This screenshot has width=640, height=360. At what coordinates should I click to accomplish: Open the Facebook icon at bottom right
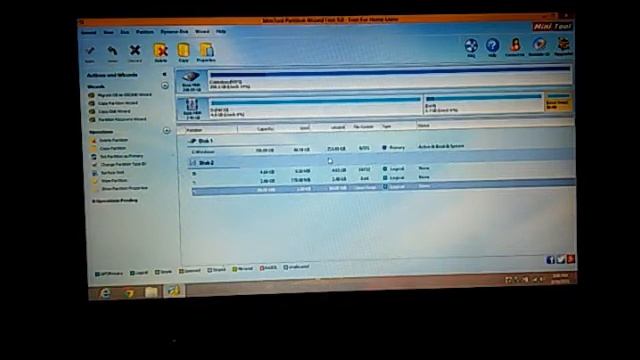[x=550, y=260]
